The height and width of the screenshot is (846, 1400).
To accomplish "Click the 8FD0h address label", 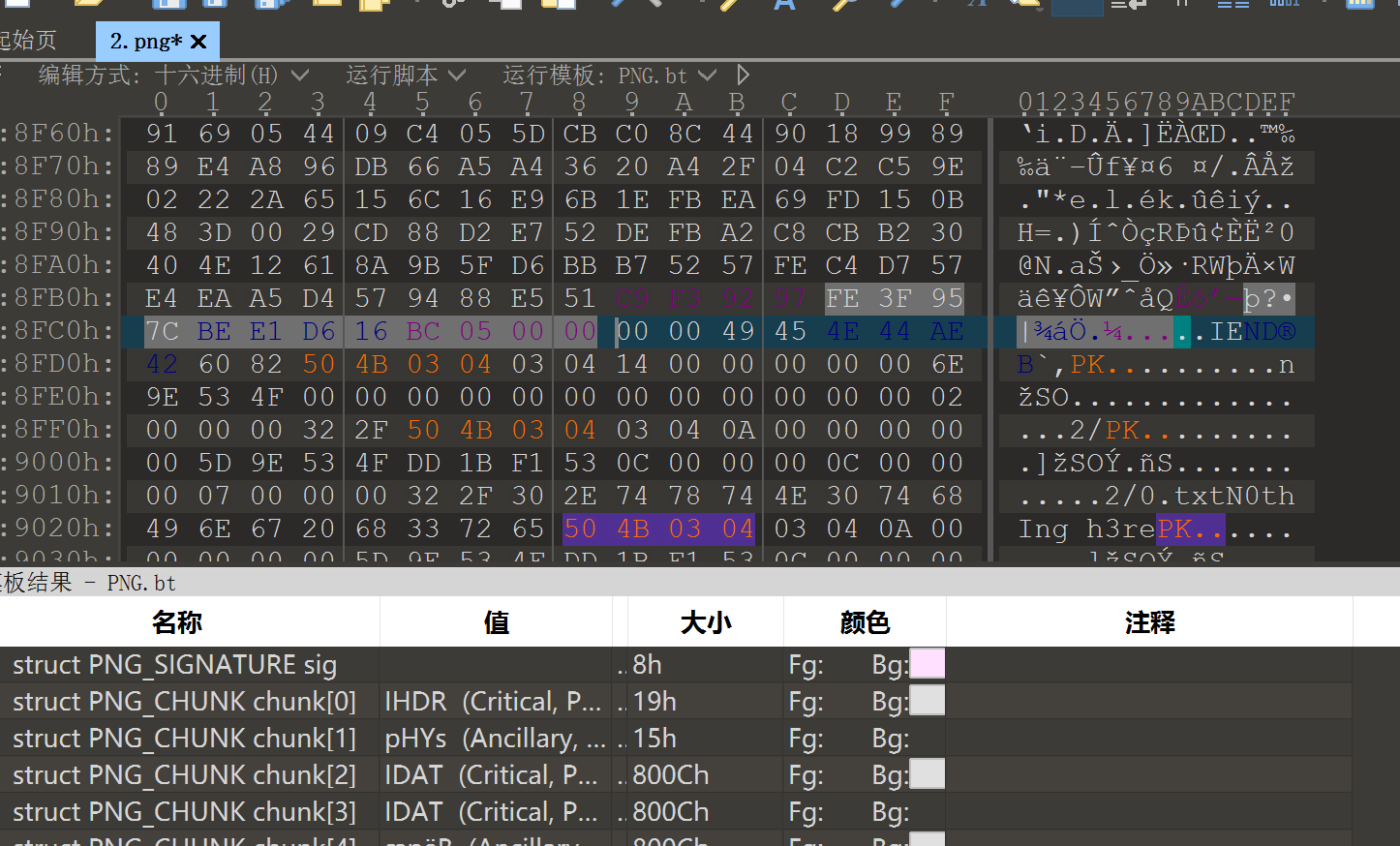I will coord(64,364).
